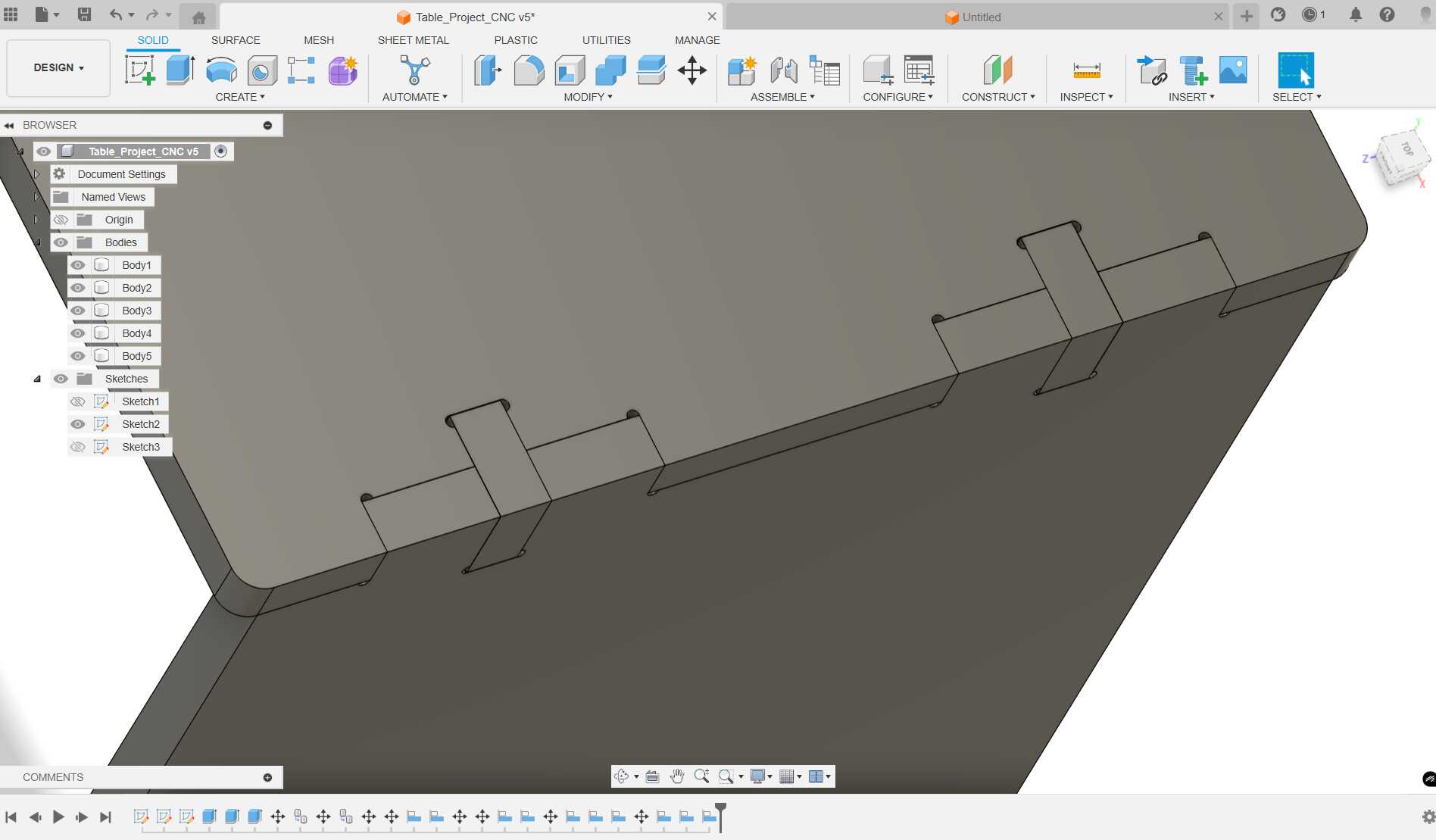Switch to the PLASTIC tab
The image size is (1436, 840).
pos(516,40)
